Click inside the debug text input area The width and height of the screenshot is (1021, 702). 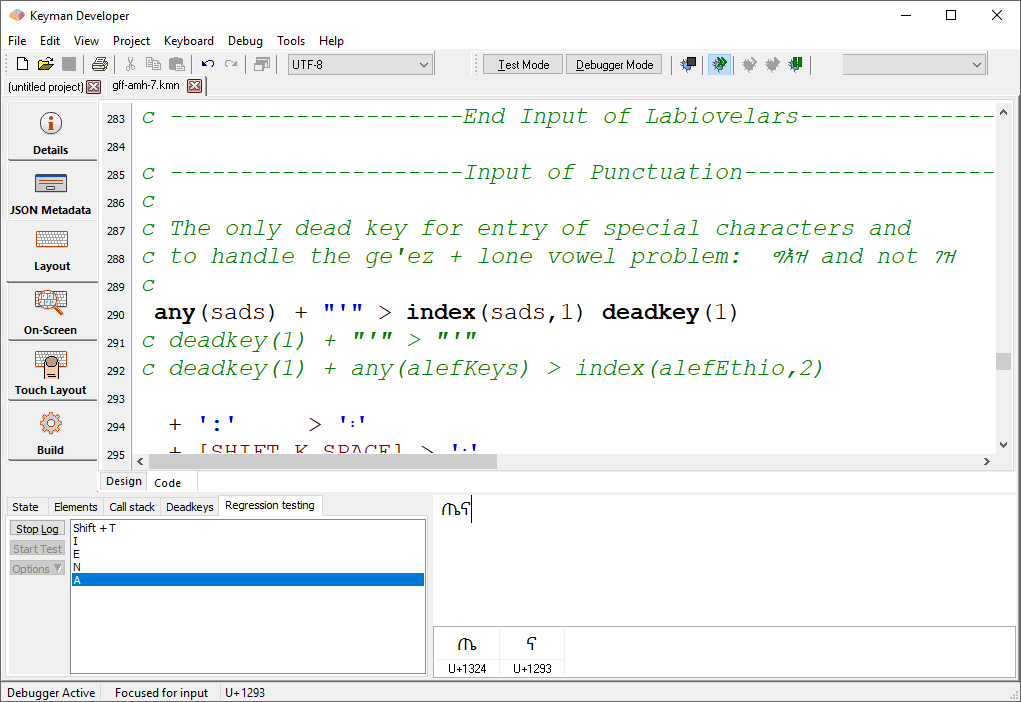[724, 560]
